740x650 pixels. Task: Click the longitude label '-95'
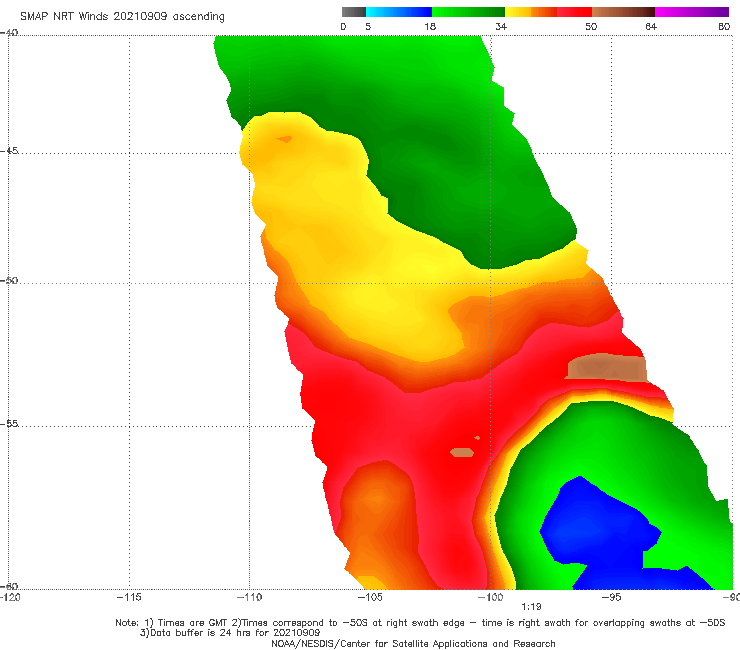pos(611,597)
